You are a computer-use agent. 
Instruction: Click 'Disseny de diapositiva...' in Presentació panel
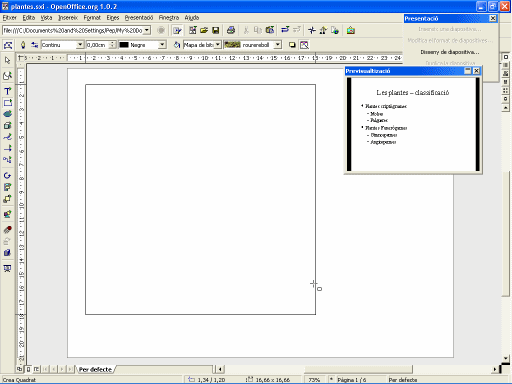450,52
